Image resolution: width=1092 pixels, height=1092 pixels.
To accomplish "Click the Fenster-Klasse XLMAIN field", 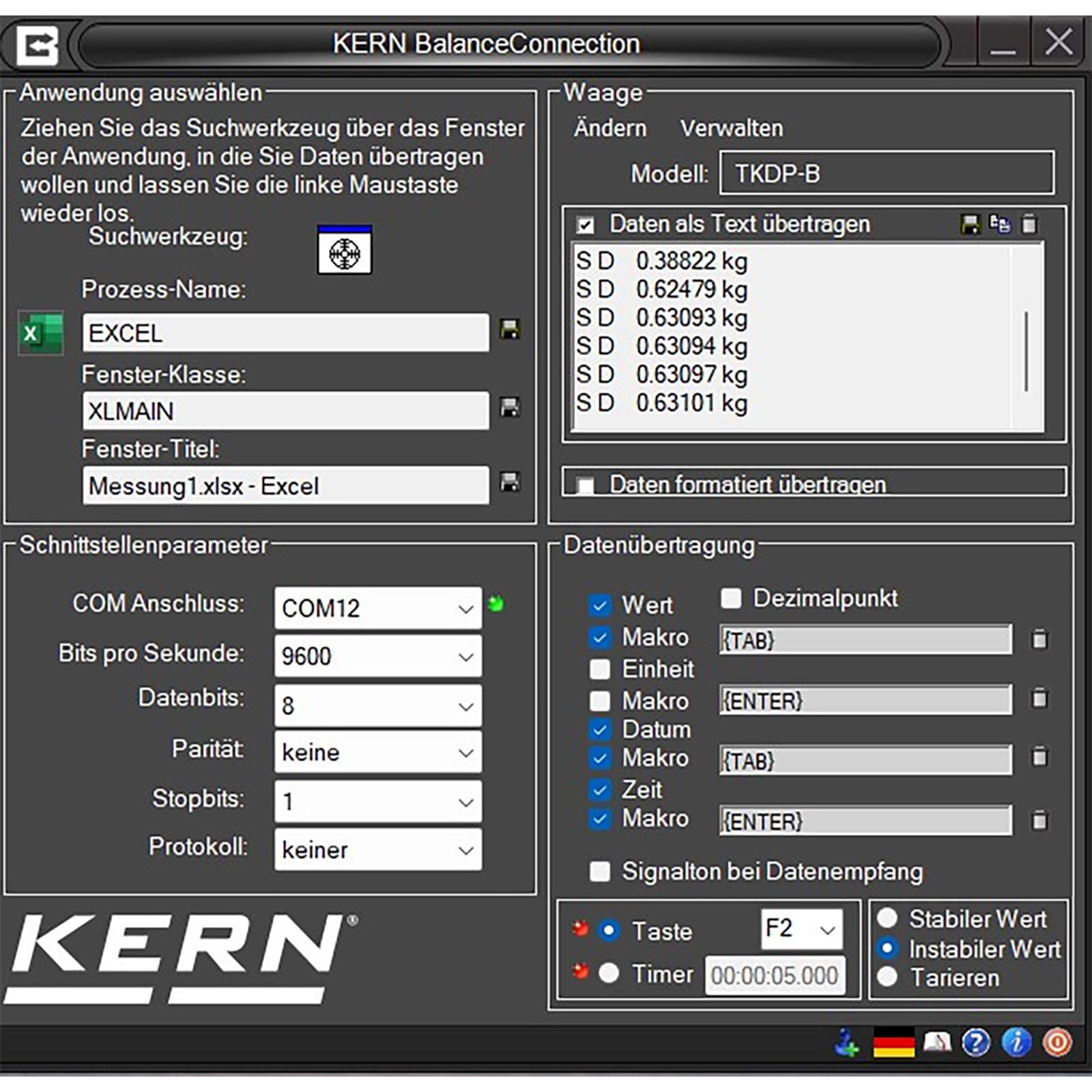I will click(285, 411).
